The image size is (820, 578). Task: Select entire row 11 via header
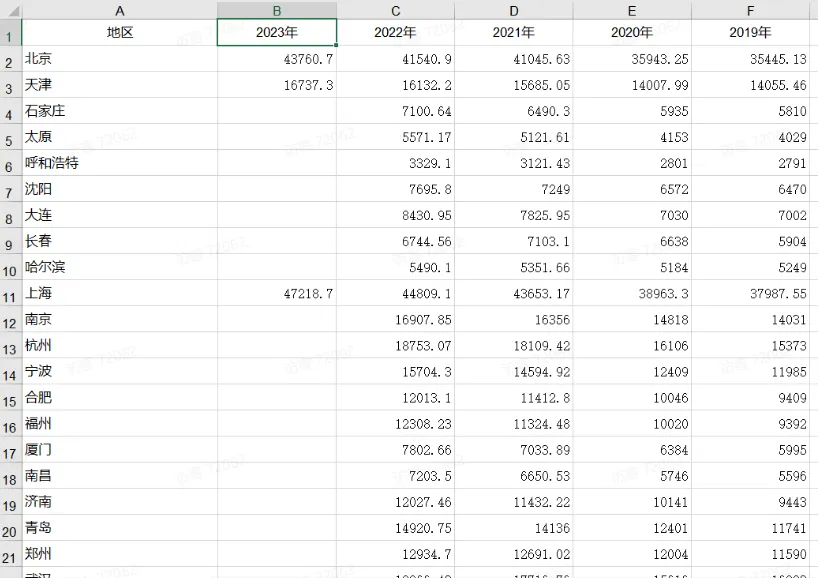click(10, 294)
